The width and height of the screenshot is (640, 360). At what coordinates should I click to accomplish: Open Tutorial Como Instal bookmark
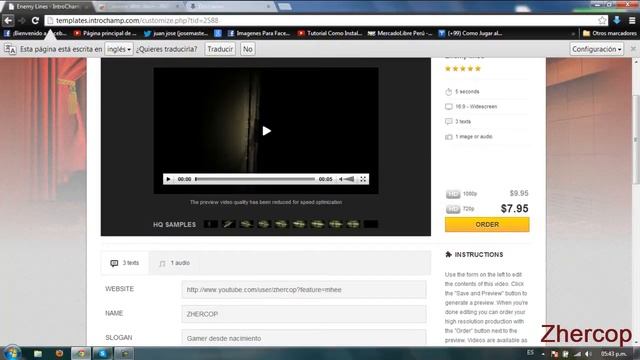click(x=330, y=33)
